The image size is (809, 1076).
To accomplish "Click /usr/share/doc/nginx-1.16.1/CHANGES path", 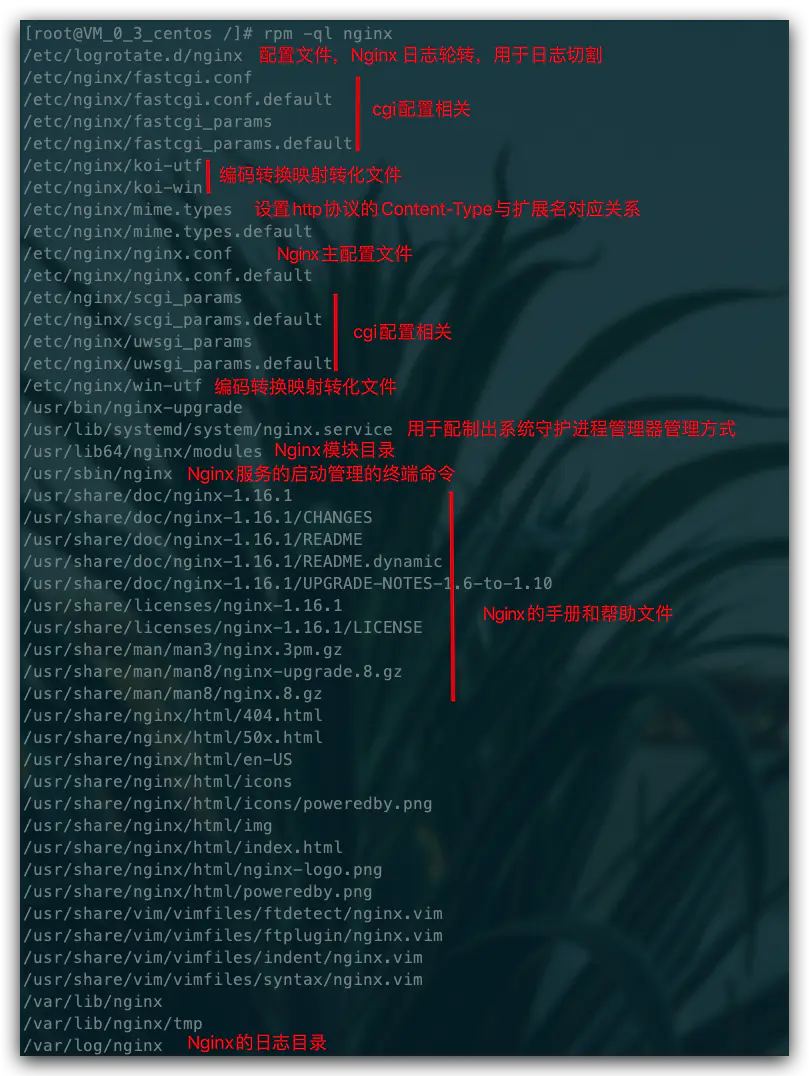I will 198,517.
